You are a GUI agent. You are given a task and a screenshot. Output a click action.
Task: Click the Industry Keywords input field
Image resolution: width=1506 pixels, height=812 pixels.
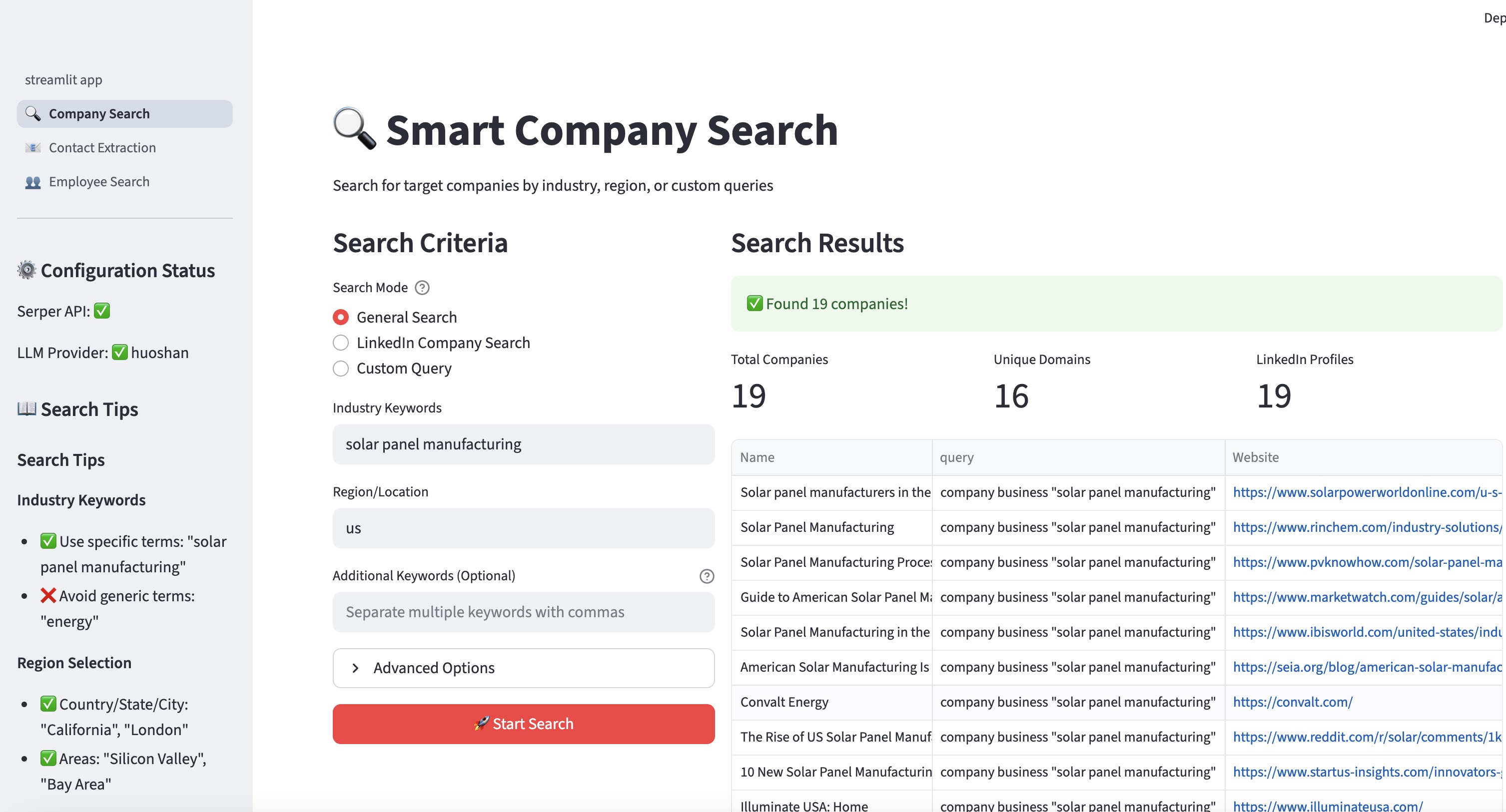point(523,444)
